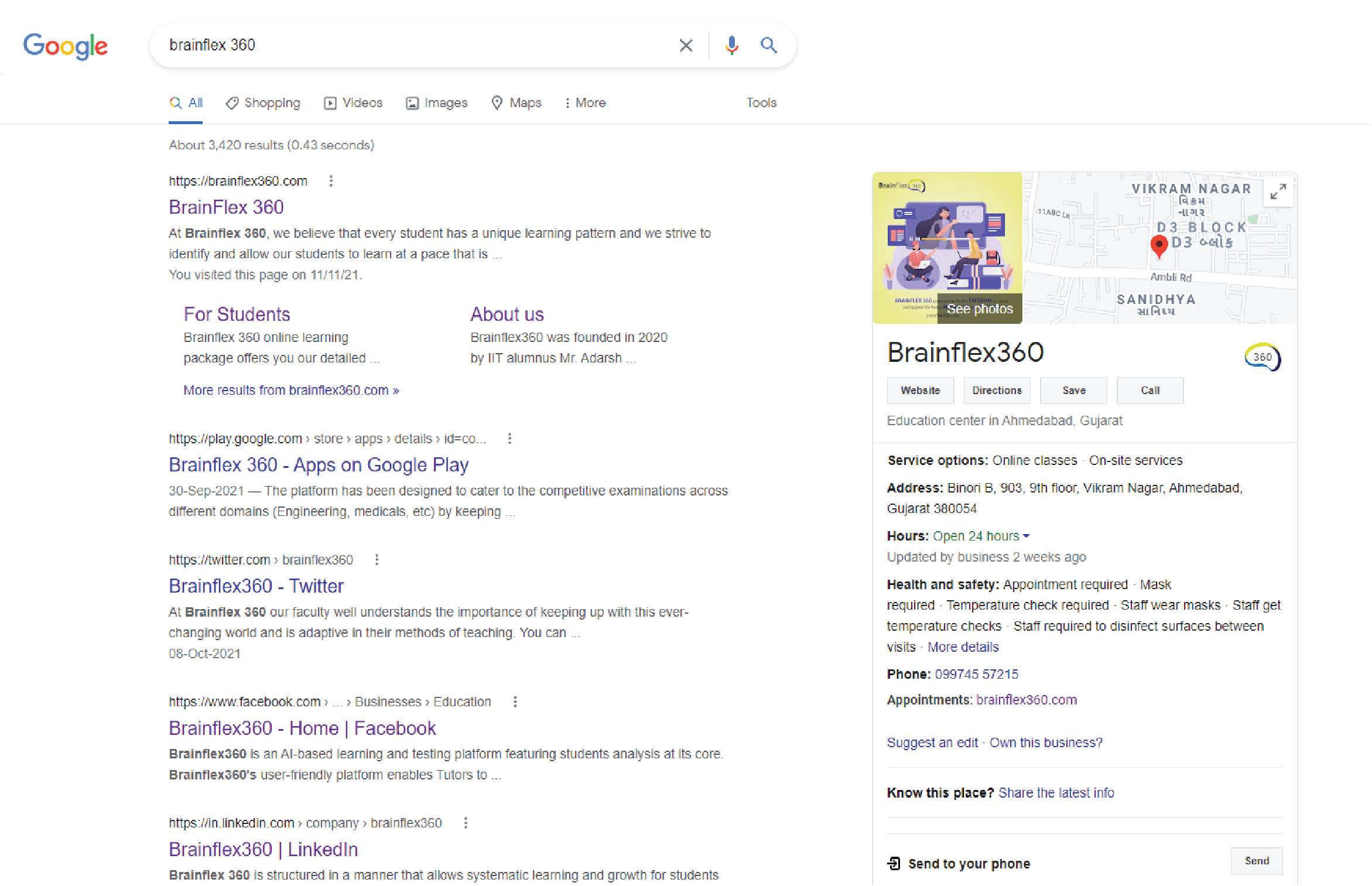Open the search Tools option
The image size is (1372, 886).
click(761, 103)
